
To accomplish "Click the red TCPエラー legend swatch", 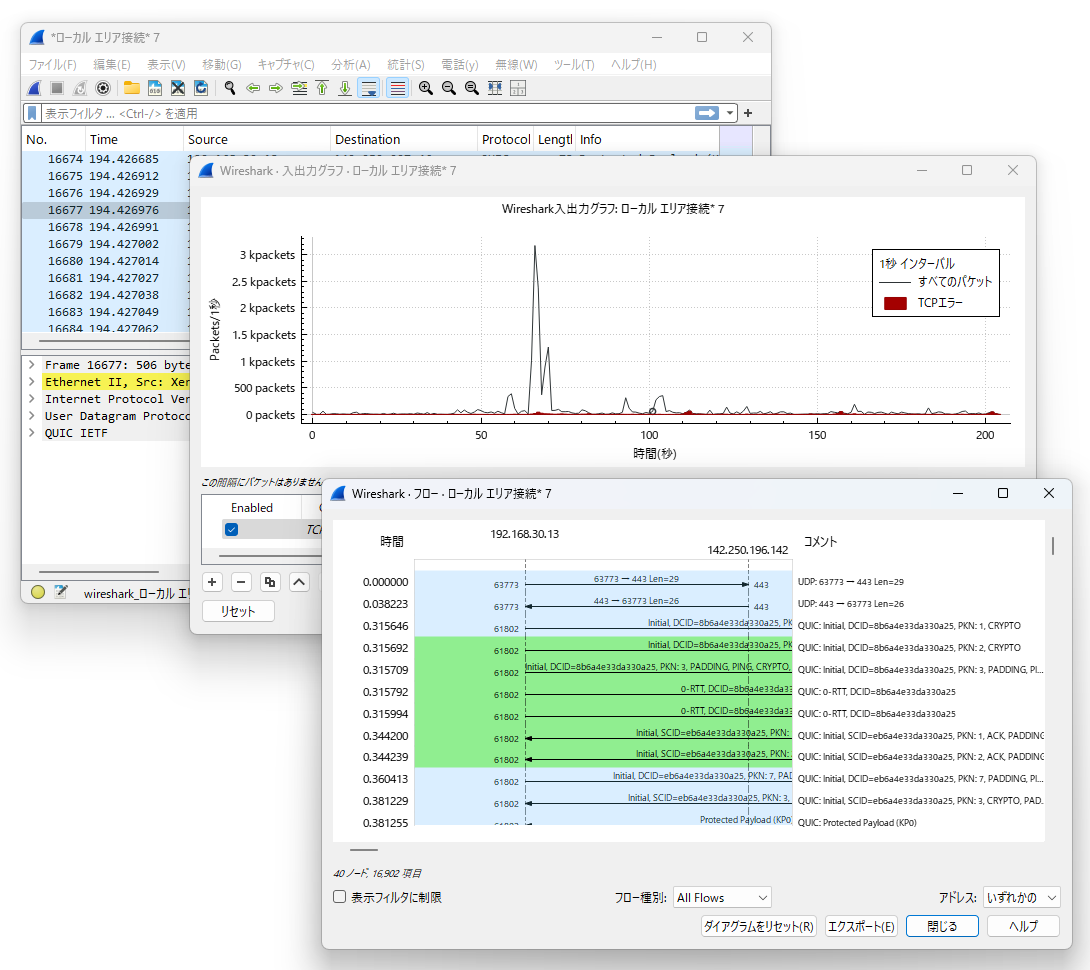I will [x=895, y=303].
